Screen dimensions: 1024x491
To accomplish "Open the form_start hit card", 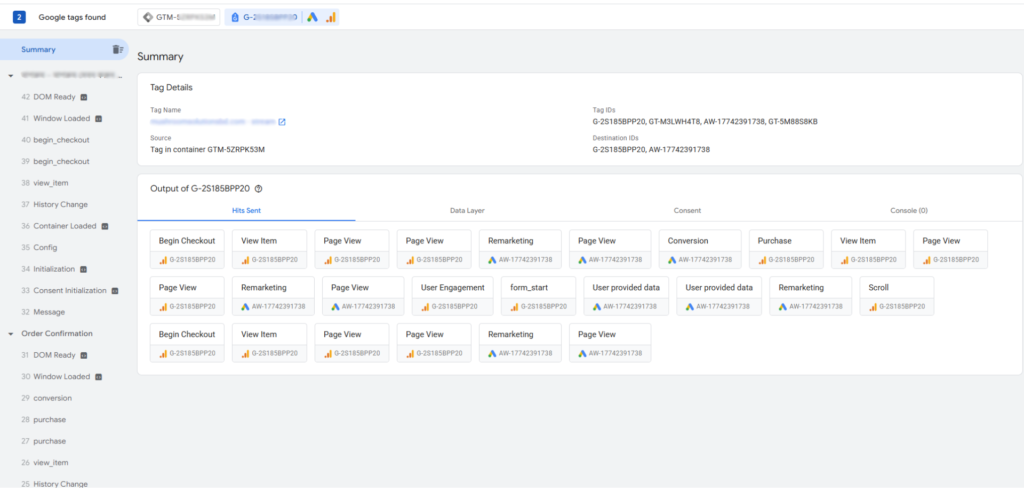I will [538, 295].
